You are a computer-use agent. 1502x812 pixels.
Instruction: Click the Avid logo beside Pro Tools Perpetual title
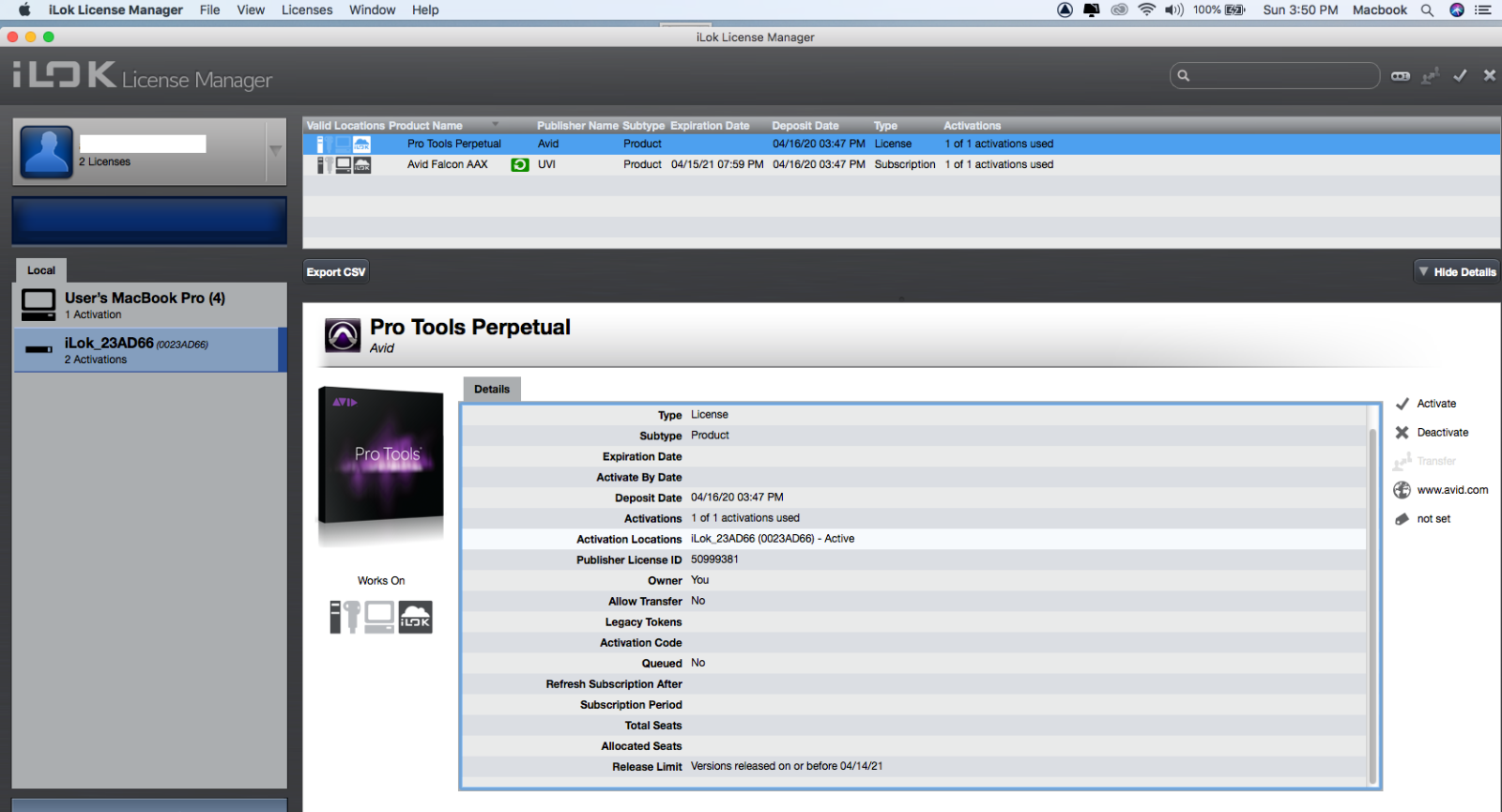pyautogui.click(x=343, y=335)
